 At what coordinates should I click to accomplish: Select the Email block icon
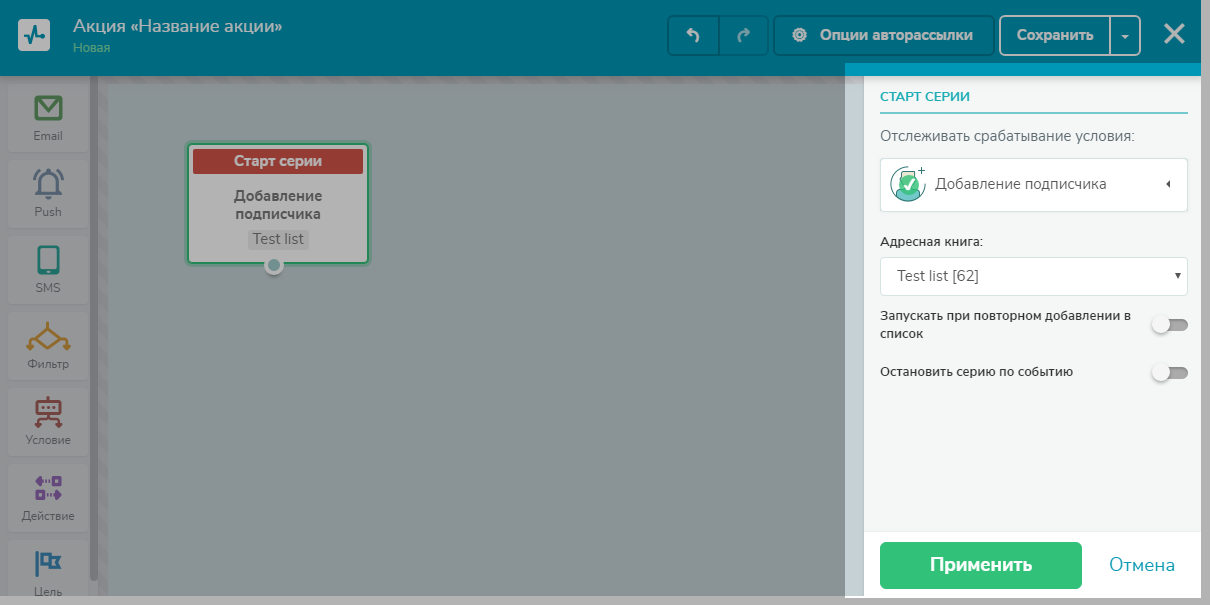tap(47, 108)
